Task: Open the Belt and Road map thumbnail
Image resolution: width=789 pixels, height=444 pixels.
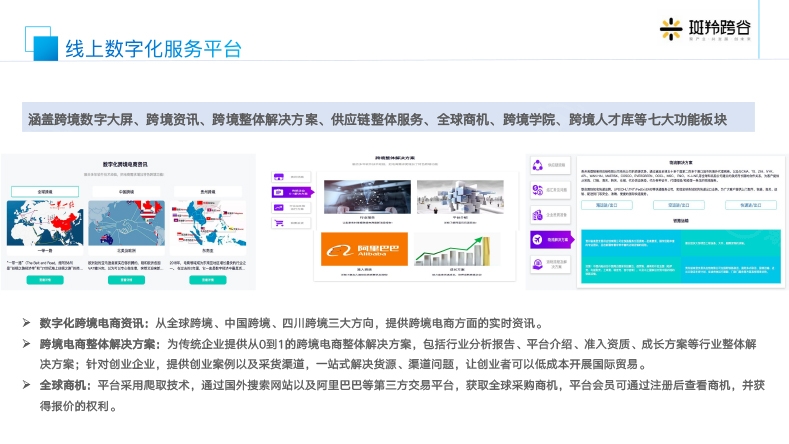Action: (45, 223)
